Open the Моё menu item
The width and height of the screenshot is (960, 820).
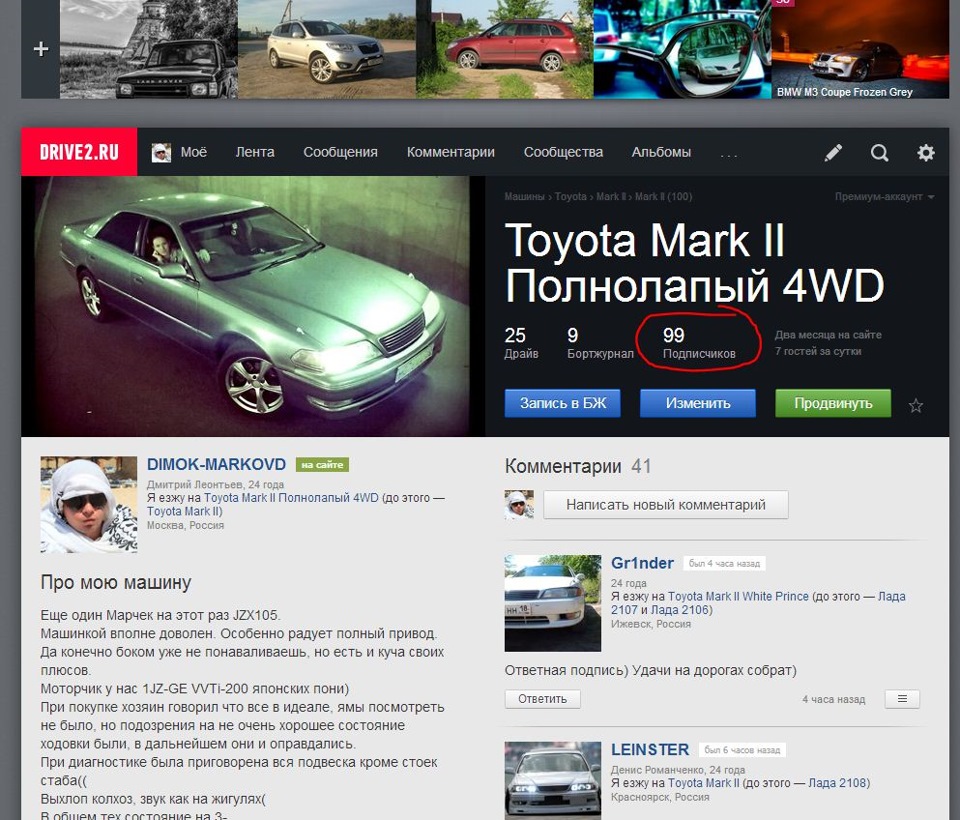193,152
